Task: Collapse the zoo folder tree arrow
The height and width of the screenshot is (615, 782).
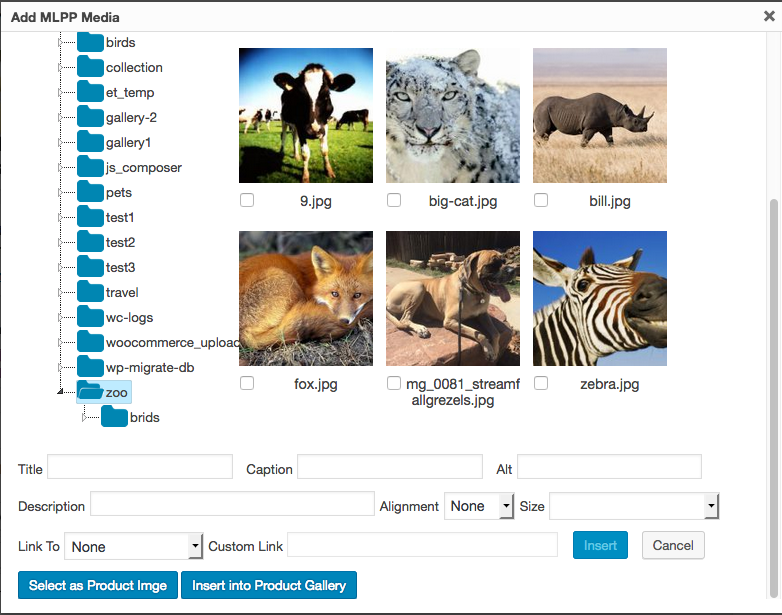Action: [x=61, y=392]
